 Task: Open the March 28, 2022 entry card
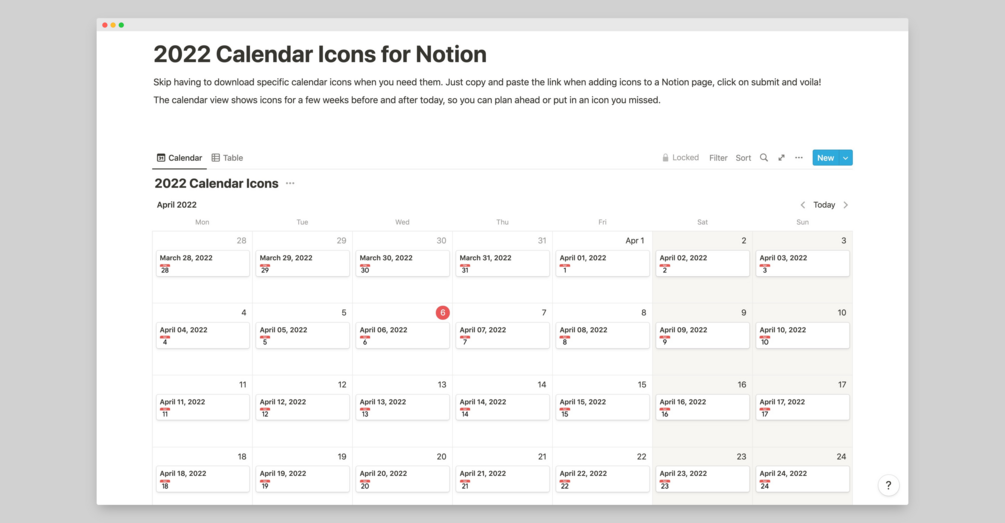coord(202,263)
